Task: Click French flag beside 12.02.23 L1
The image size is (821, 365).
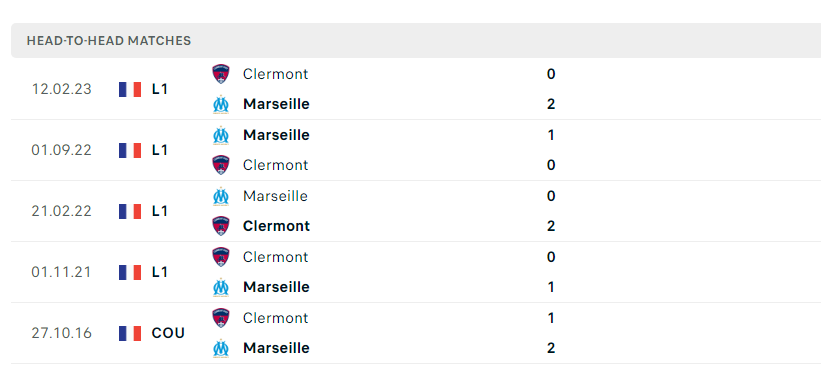Action: (x=130, y=90)
